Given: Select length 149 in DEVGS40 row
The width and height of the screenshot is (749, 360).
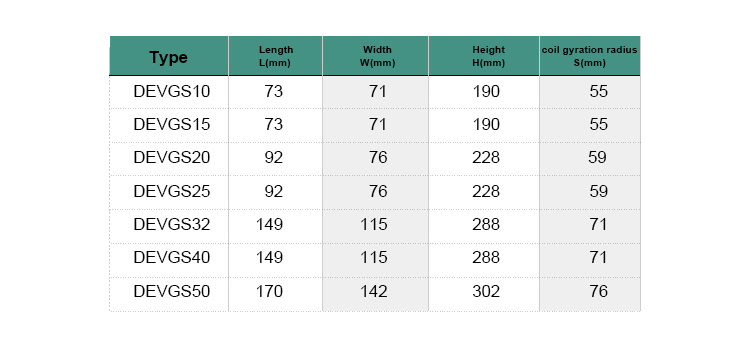Looking at the screenshot, I should (269, 258).
